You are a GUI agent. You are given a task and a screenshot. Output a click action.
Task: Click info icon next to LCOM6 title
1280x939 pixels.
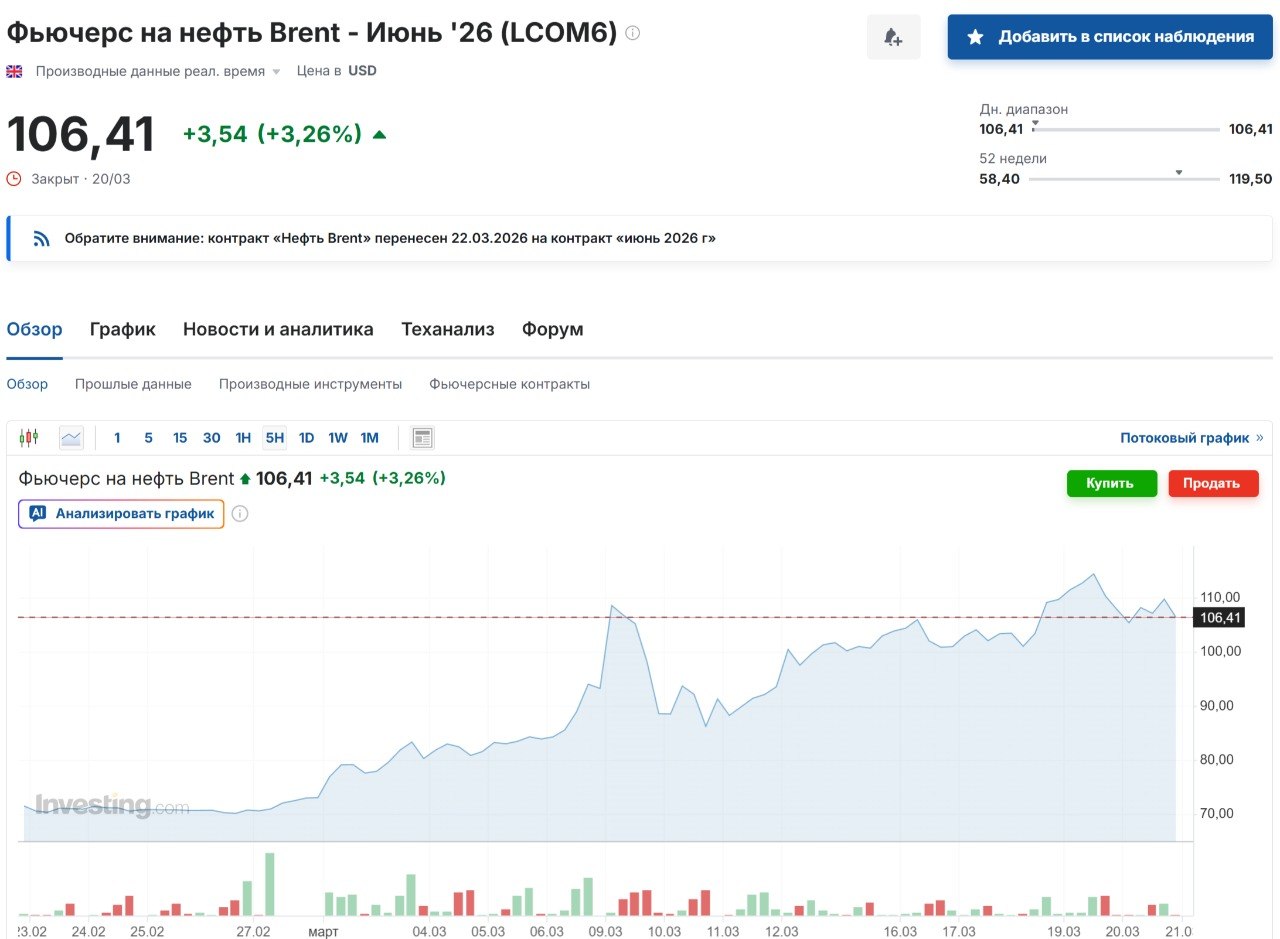coord(632,33)
